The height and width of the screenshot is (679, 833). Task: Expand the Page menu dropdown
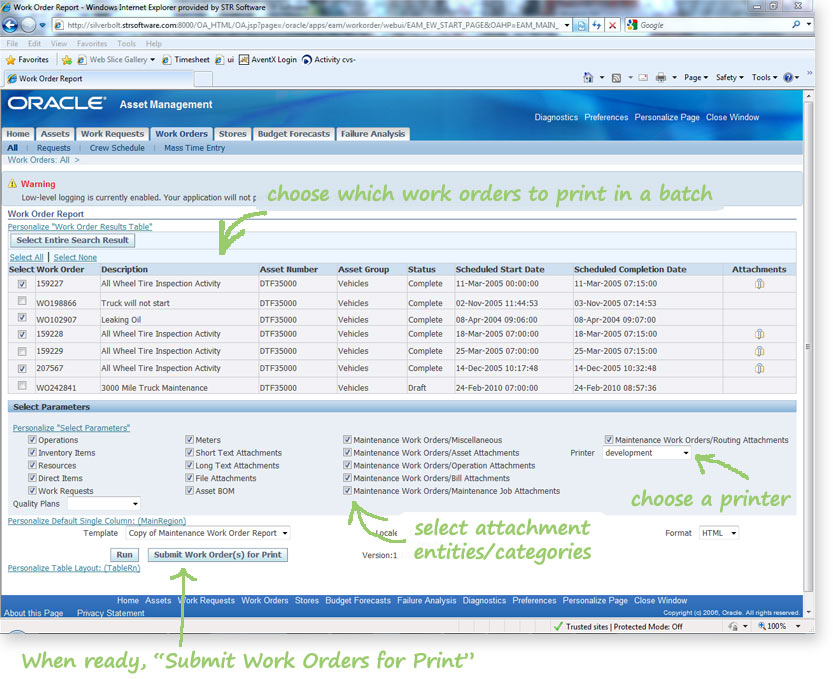click(696, 78)
